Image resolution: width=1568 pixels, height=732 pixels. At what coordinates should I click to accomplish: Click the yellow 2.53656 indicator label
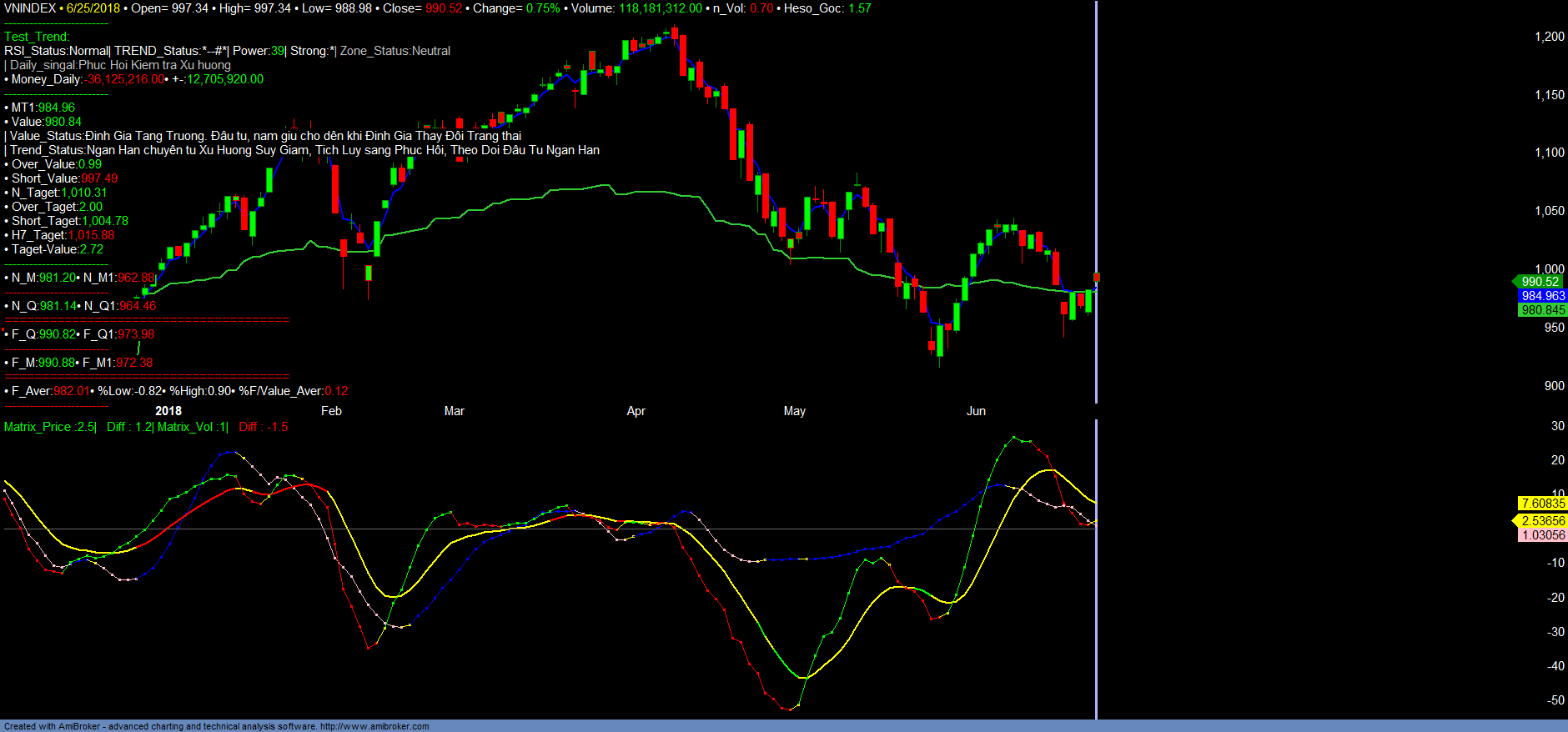(x=1542, y=521)
